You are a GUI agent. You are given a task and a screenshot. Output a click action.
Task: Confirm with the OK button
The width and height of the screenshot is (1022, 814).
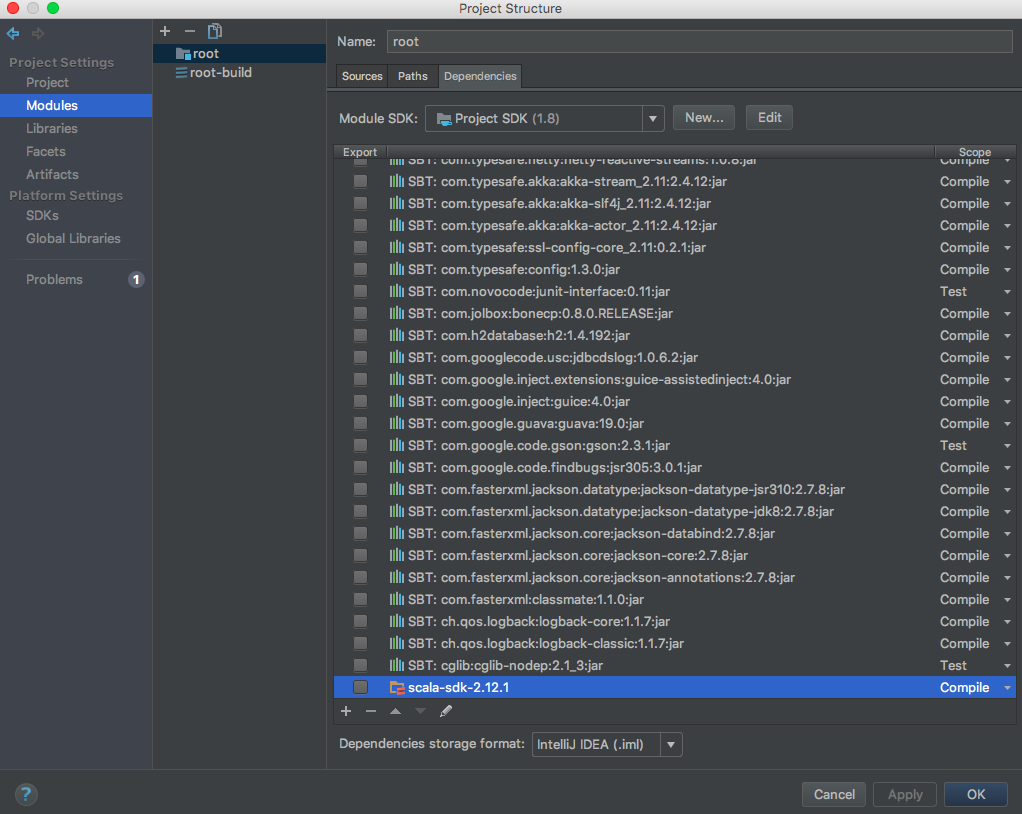click(976, 794)
